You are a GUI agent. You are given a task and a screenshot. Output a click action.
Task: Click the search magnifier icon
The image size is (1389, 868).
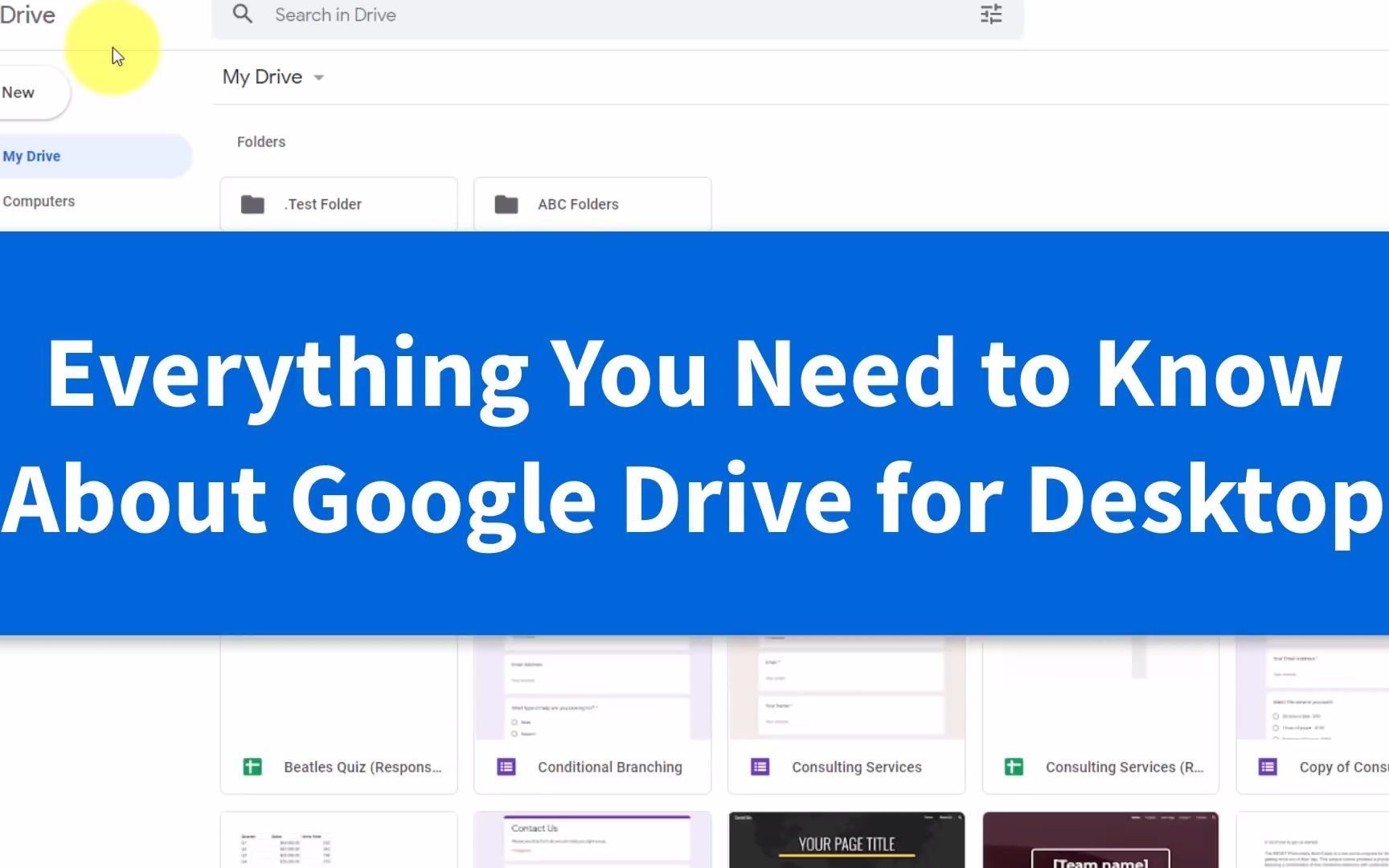[x=242, y=14]
